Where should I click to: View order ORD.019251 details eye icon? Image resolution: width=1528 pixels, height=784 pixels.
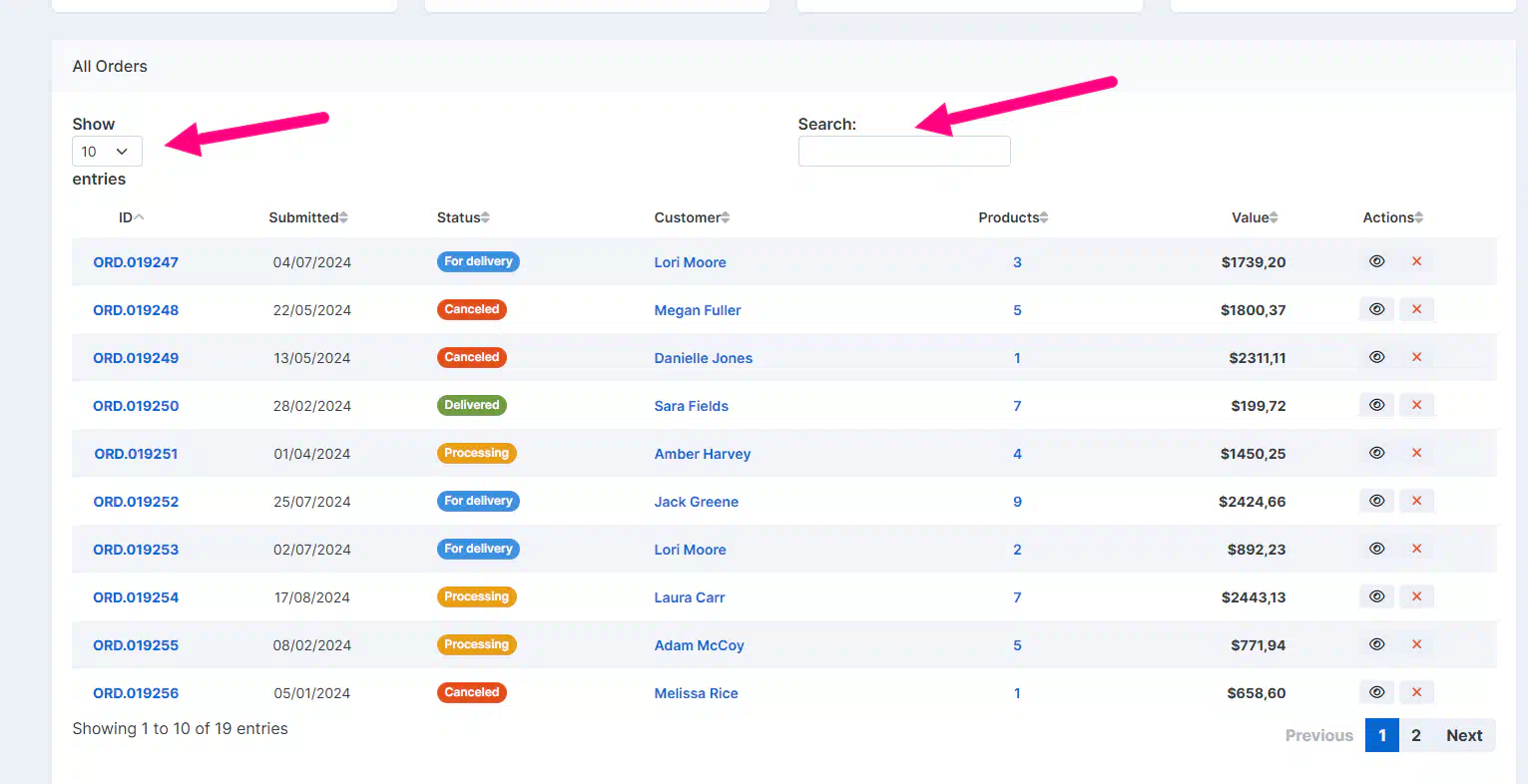pyautogui.click(x=1376, y=453)
